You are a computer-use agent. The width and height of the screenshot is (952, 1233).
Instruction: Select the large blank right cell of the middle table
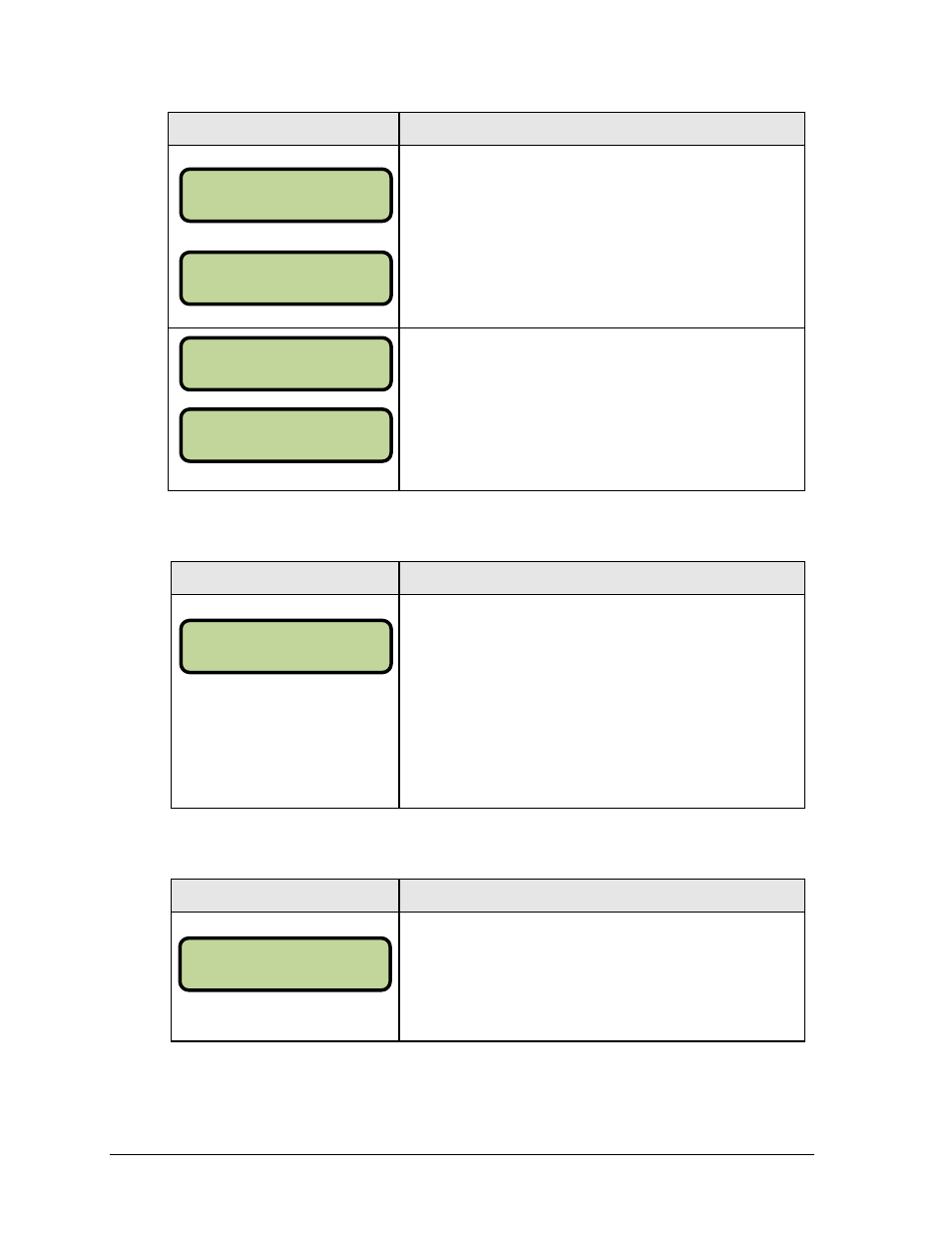tap(602, 701)
